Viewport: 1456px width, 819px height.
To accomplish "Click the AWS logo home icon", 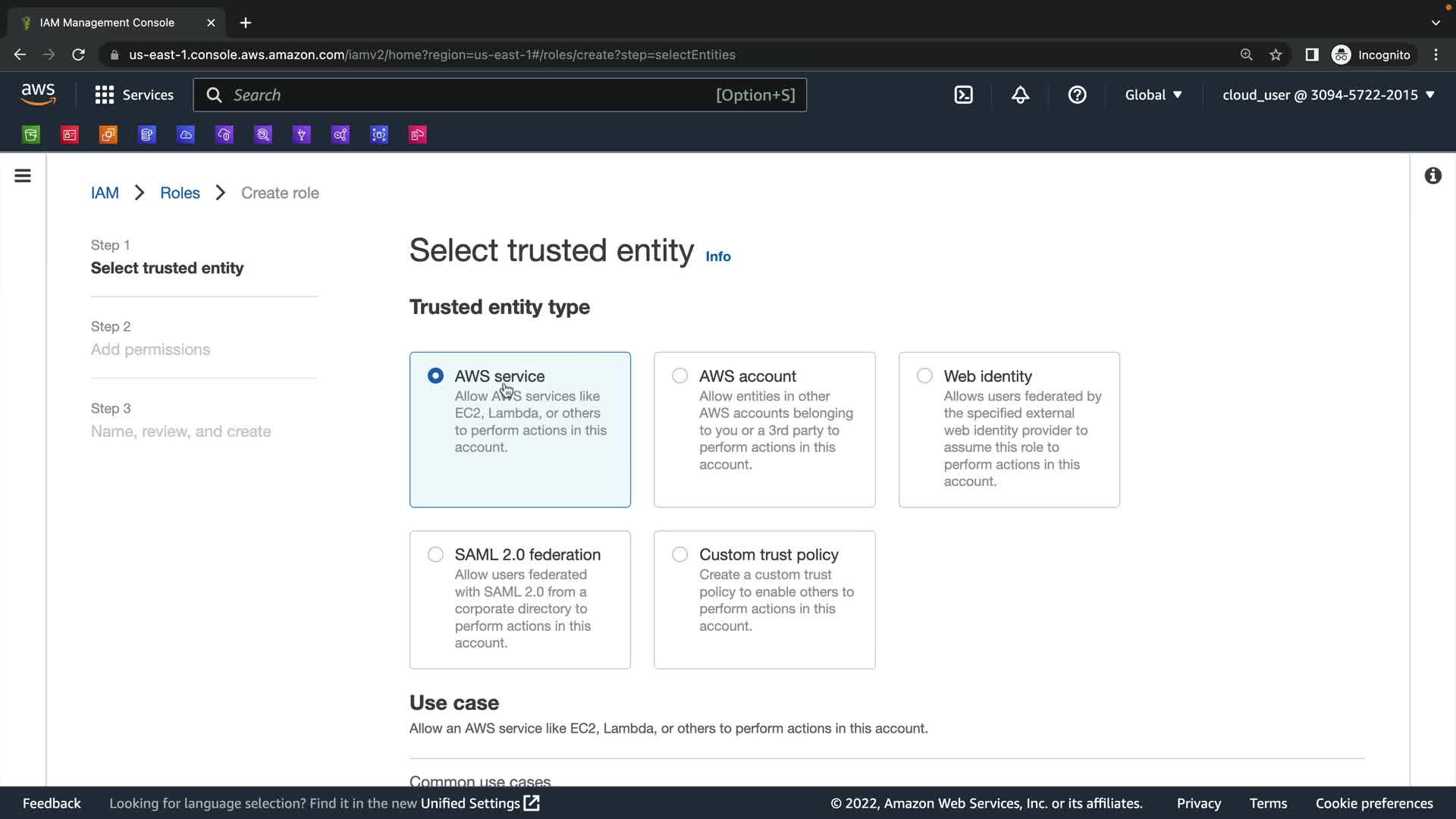I will point(38,94).
